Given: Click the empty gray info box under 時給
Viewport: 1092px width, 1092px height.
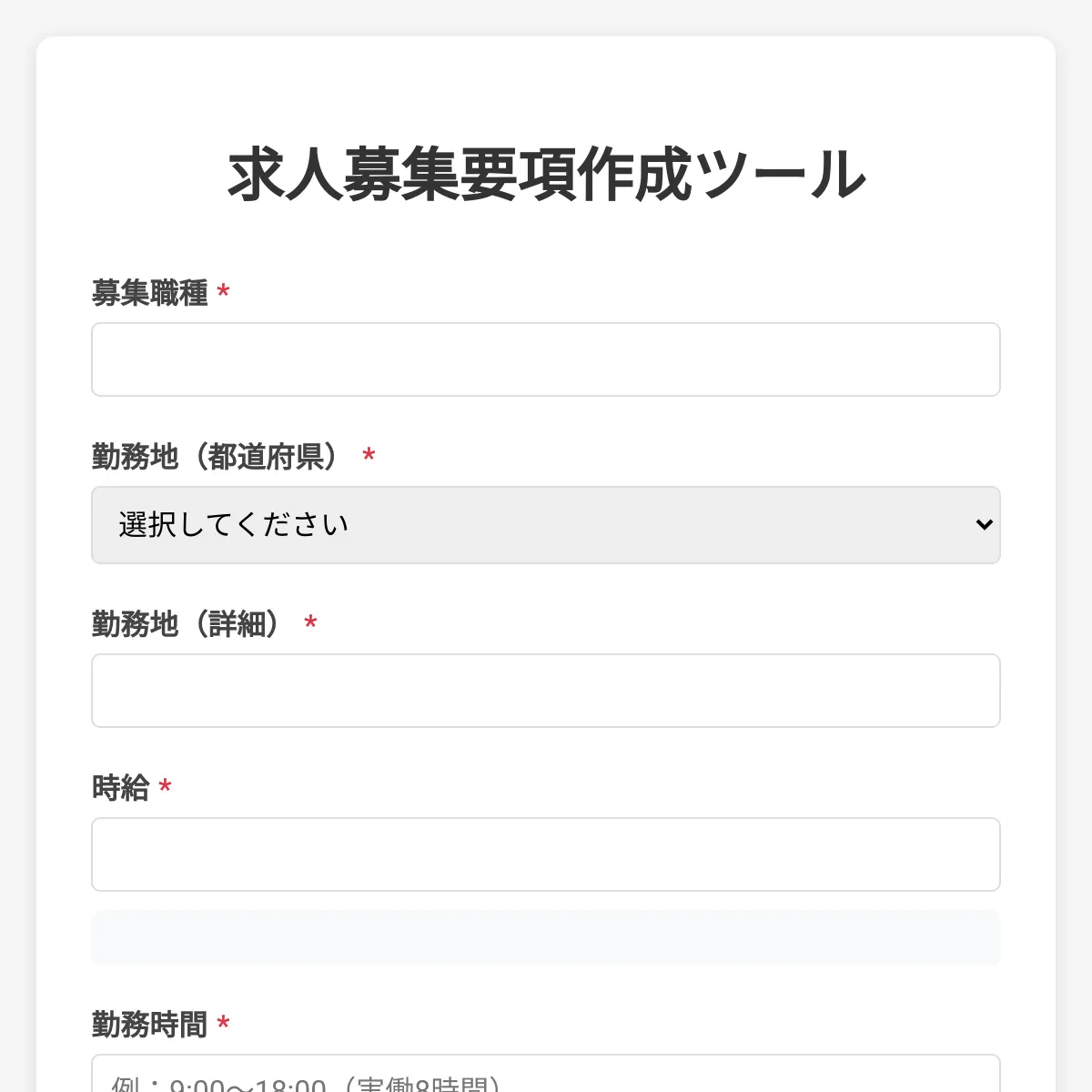Looking at the screenshot, I should point(546,937).
